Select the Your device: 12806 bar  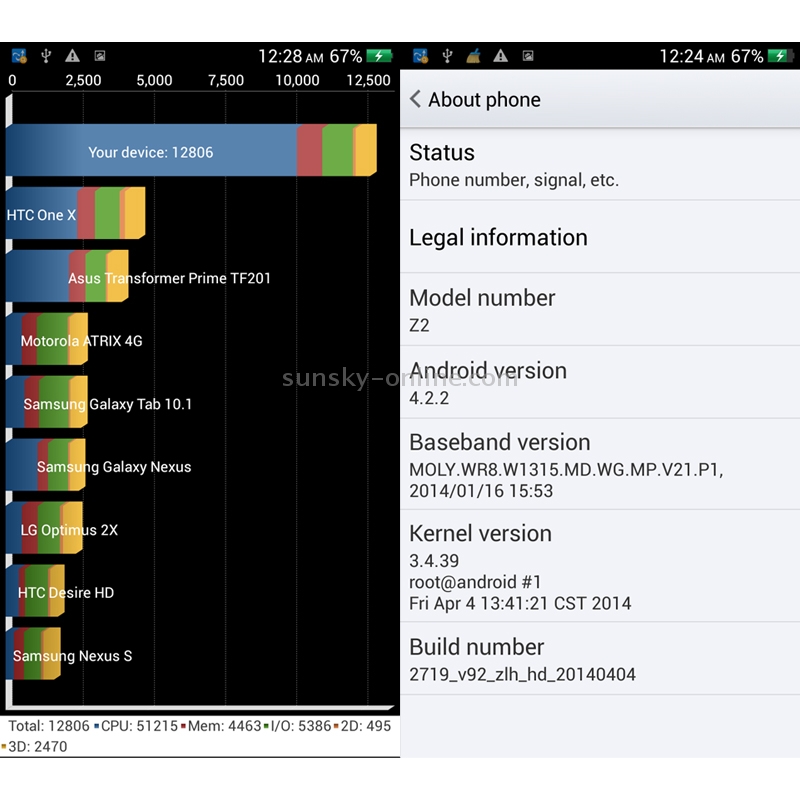point(191,151)
